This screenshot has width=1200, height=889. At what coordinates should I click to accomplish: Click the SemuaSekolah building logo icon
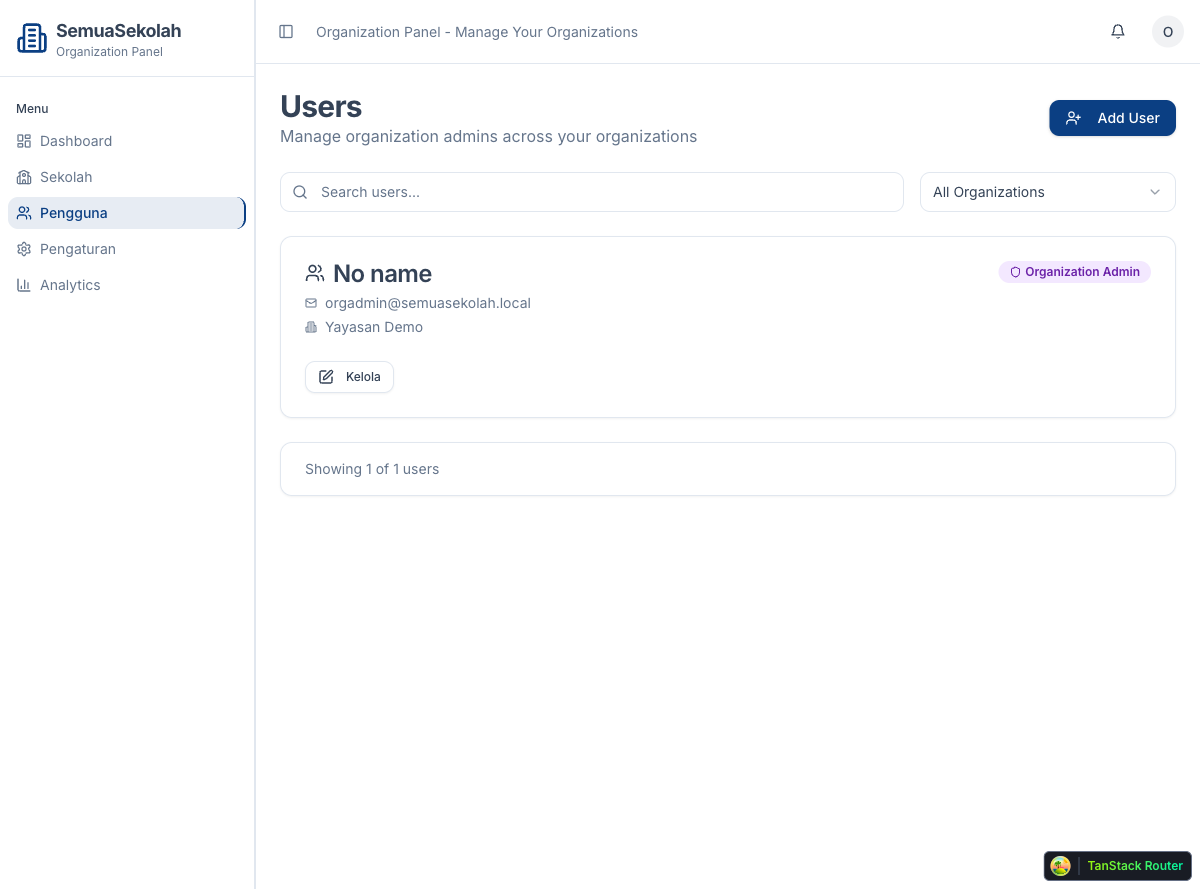(32, 37)
